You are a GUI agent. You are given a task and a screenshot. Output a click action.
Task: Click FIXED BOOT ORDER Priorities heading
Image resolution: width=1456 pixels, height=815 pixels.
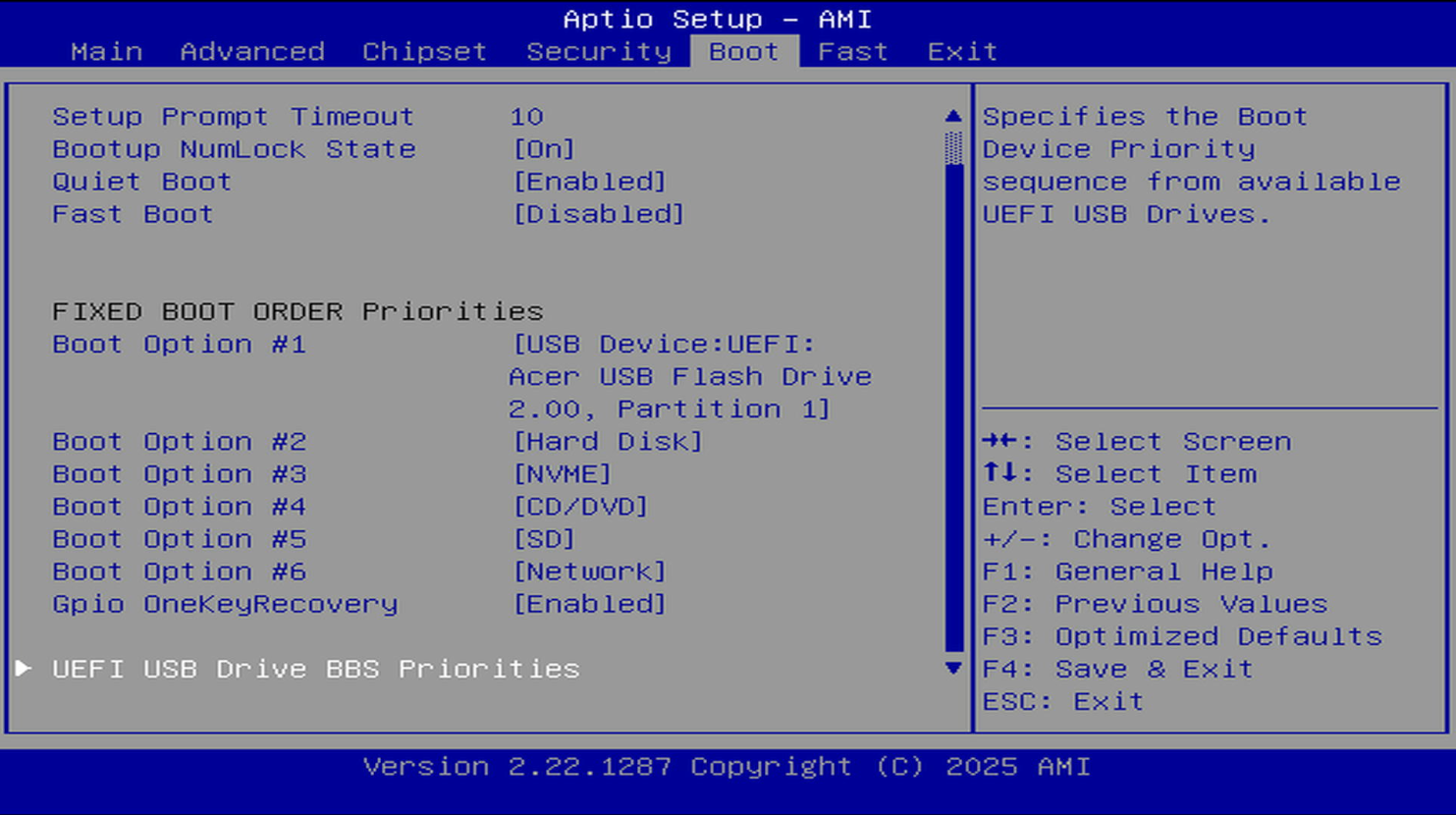point(297,312)
